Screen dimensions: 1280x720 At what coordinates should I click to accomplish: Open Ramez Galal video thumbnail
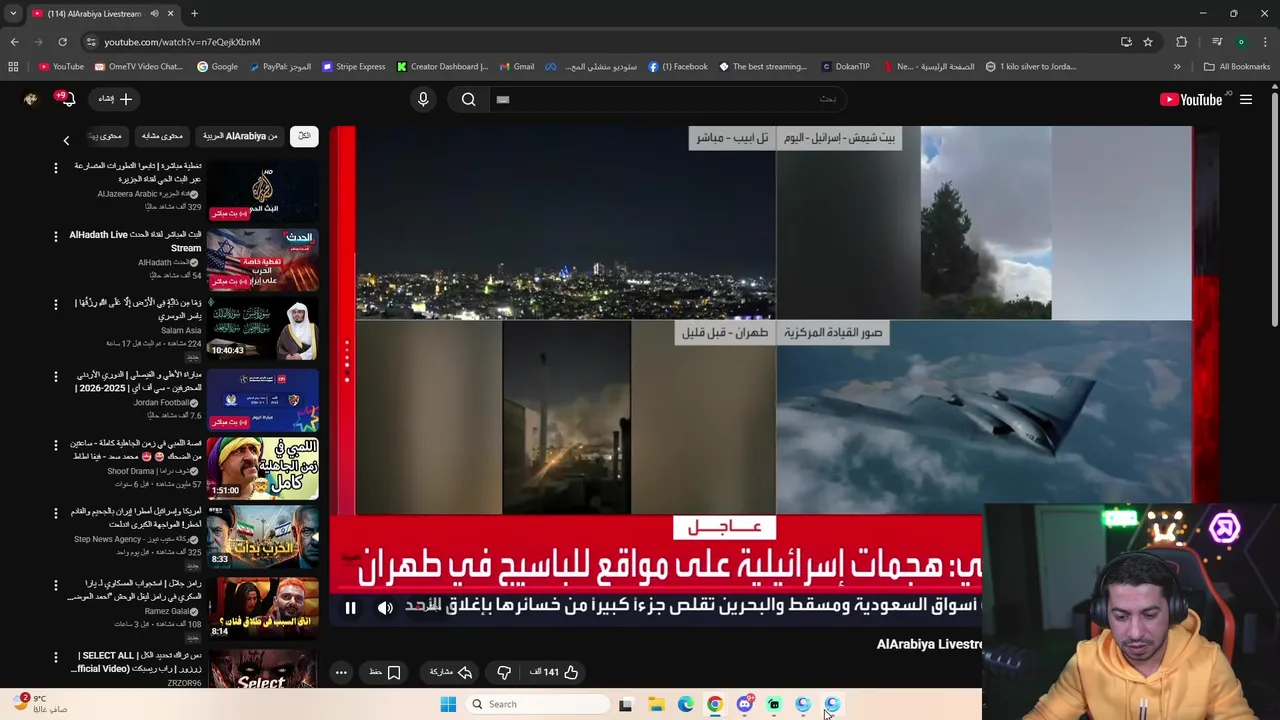263,607
